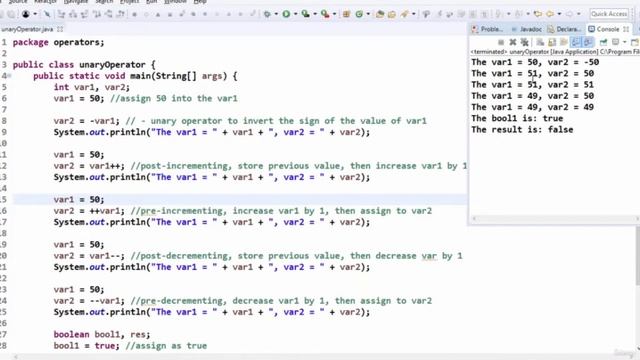640x360 pixels.
Task: Click the Coverage launch icon
Action: [x=305, y=14]
